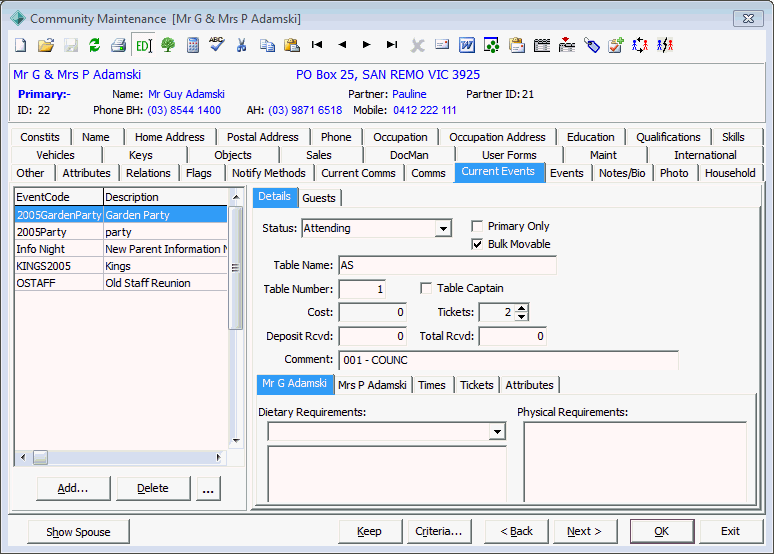Click the Criteria... button

[x=439, y=531]
